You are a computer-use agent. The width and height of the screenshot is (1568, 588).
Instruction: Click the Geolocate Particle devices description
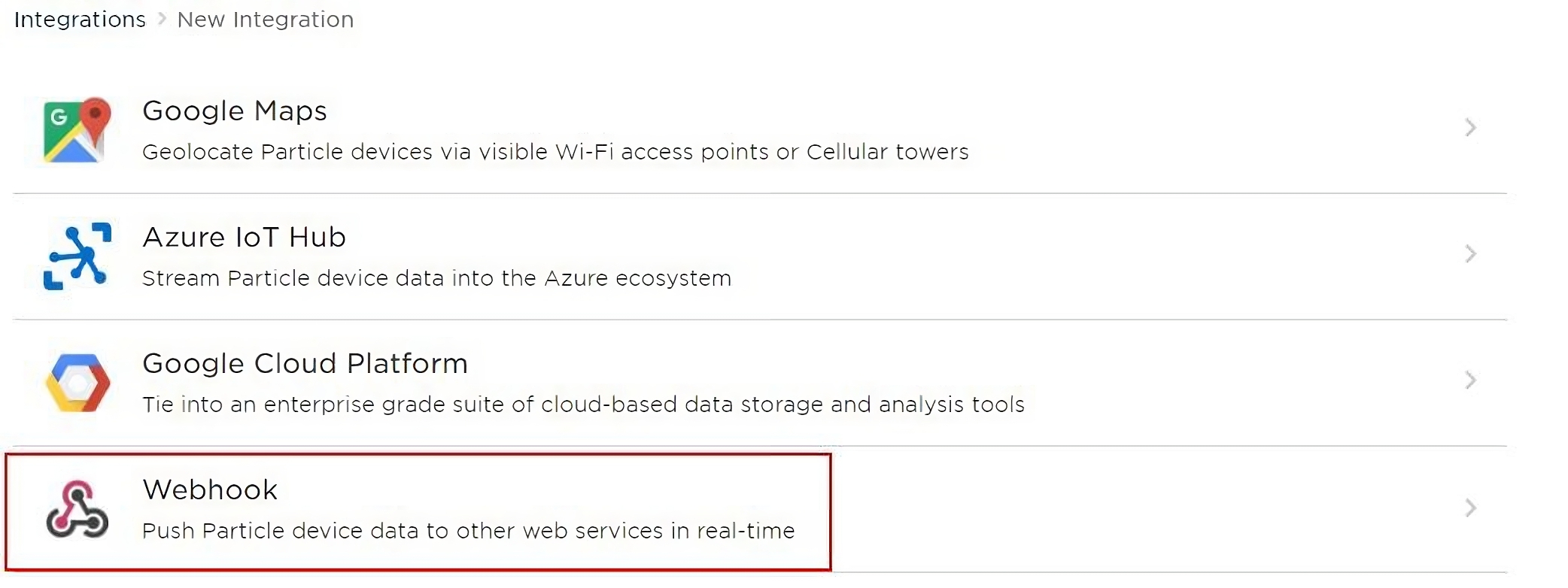pyautogui.click(x=555, y=152)
